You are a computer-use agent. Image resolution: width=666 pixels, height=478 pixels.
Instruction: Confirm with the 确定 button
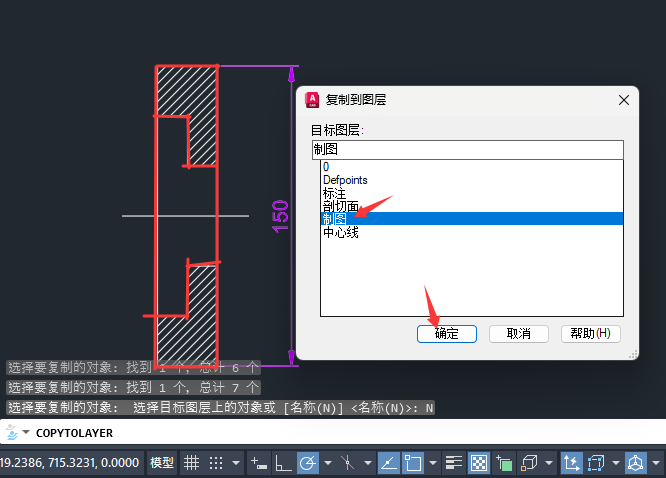point(446,334)
